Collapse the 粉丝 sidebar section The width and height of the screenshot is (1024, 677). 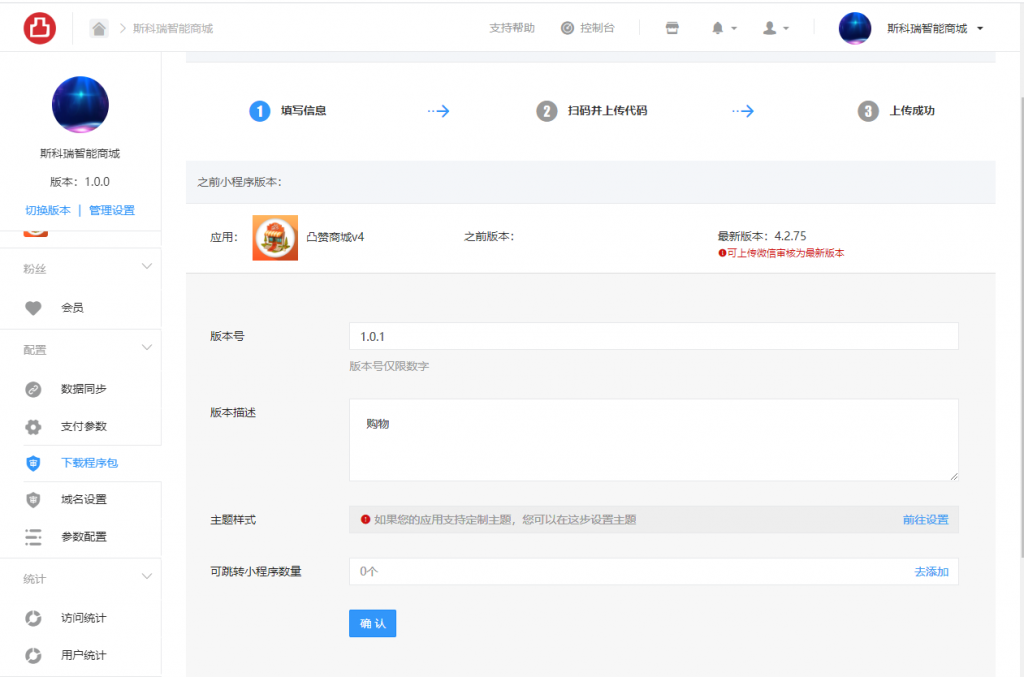coord(147,266)
